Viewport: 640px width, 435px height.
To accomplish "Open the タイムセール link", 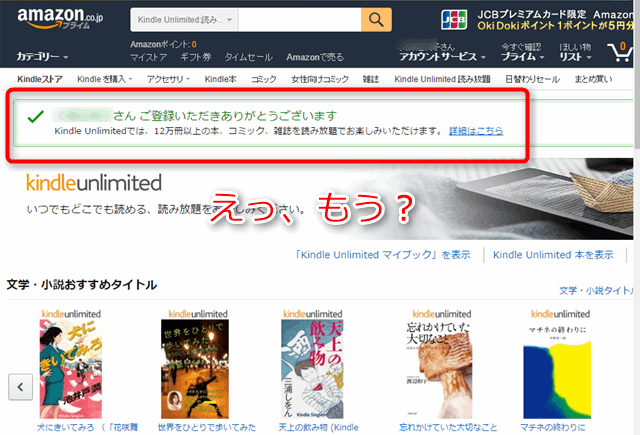I will 249,58.
